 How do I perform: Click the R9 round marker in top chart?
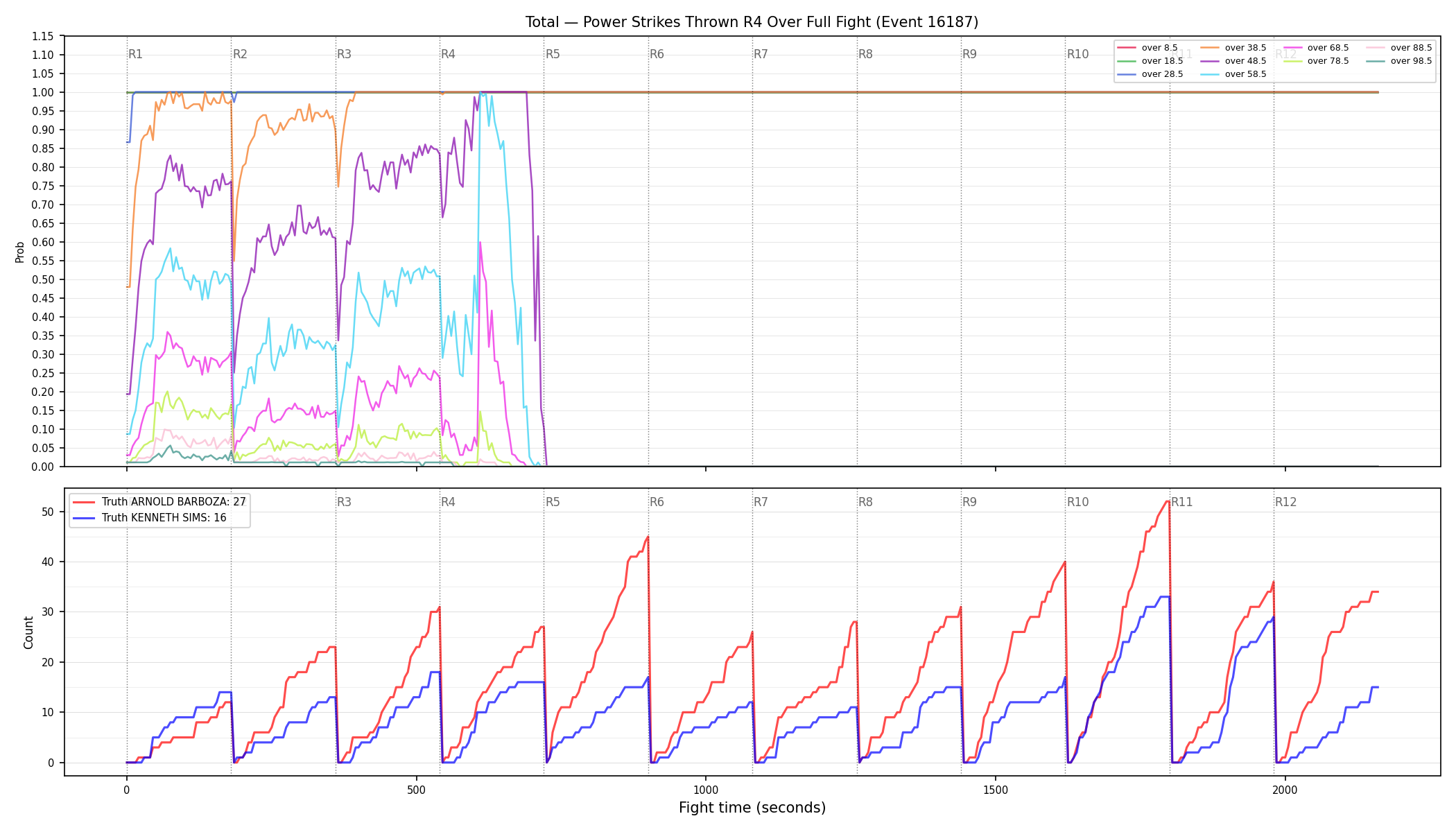(x=969, y=54)
